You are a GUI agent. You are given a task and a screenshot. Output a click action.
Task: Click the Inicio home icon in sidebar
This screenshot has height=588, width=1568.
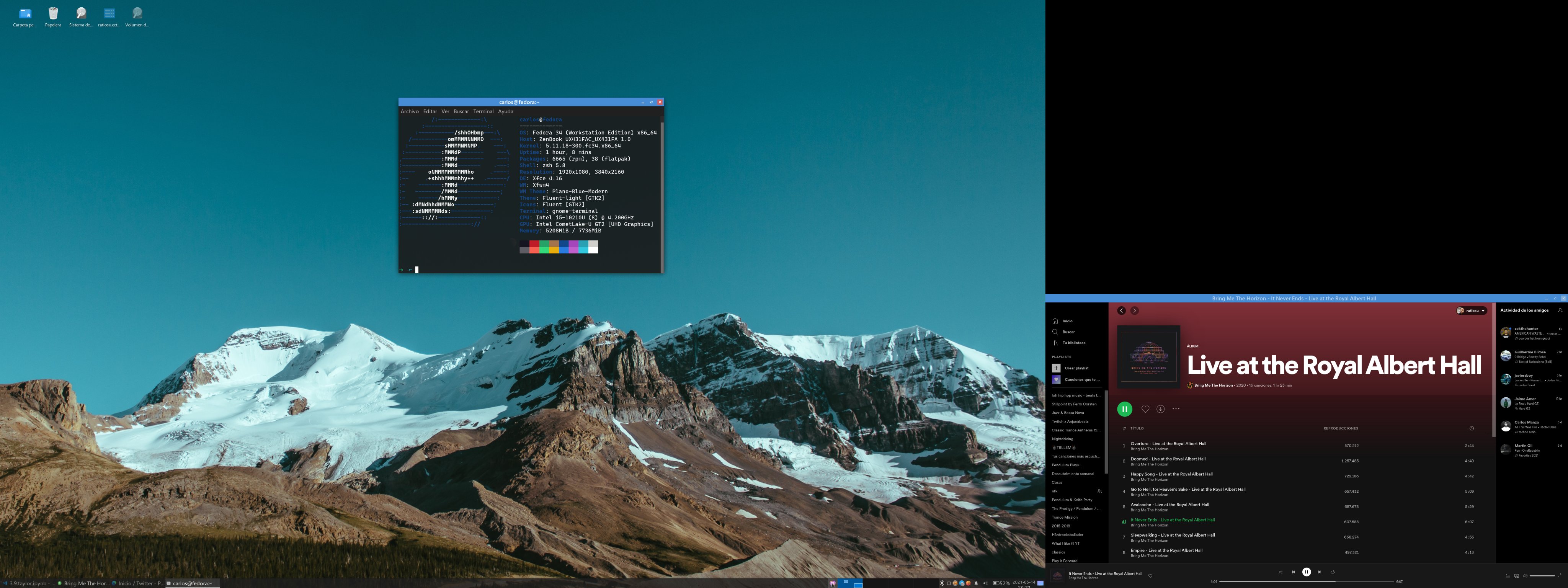1055,321
